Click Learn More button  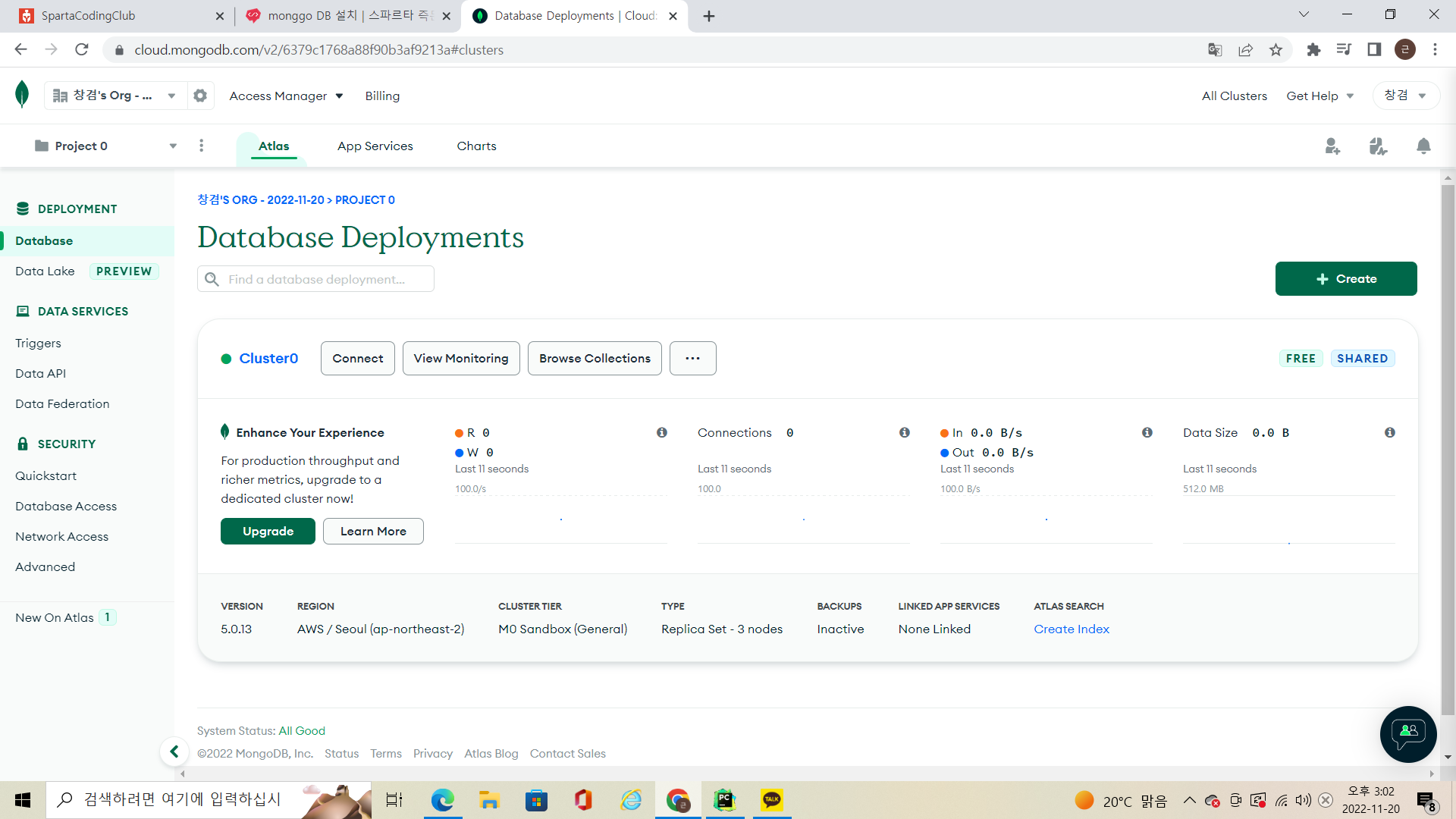(373, 532)
